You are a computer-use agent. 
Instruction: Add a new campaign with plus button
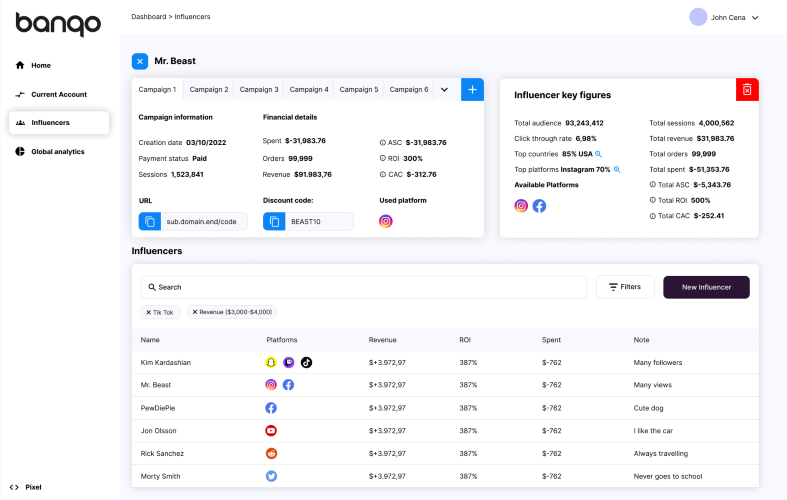pos(472,89)
